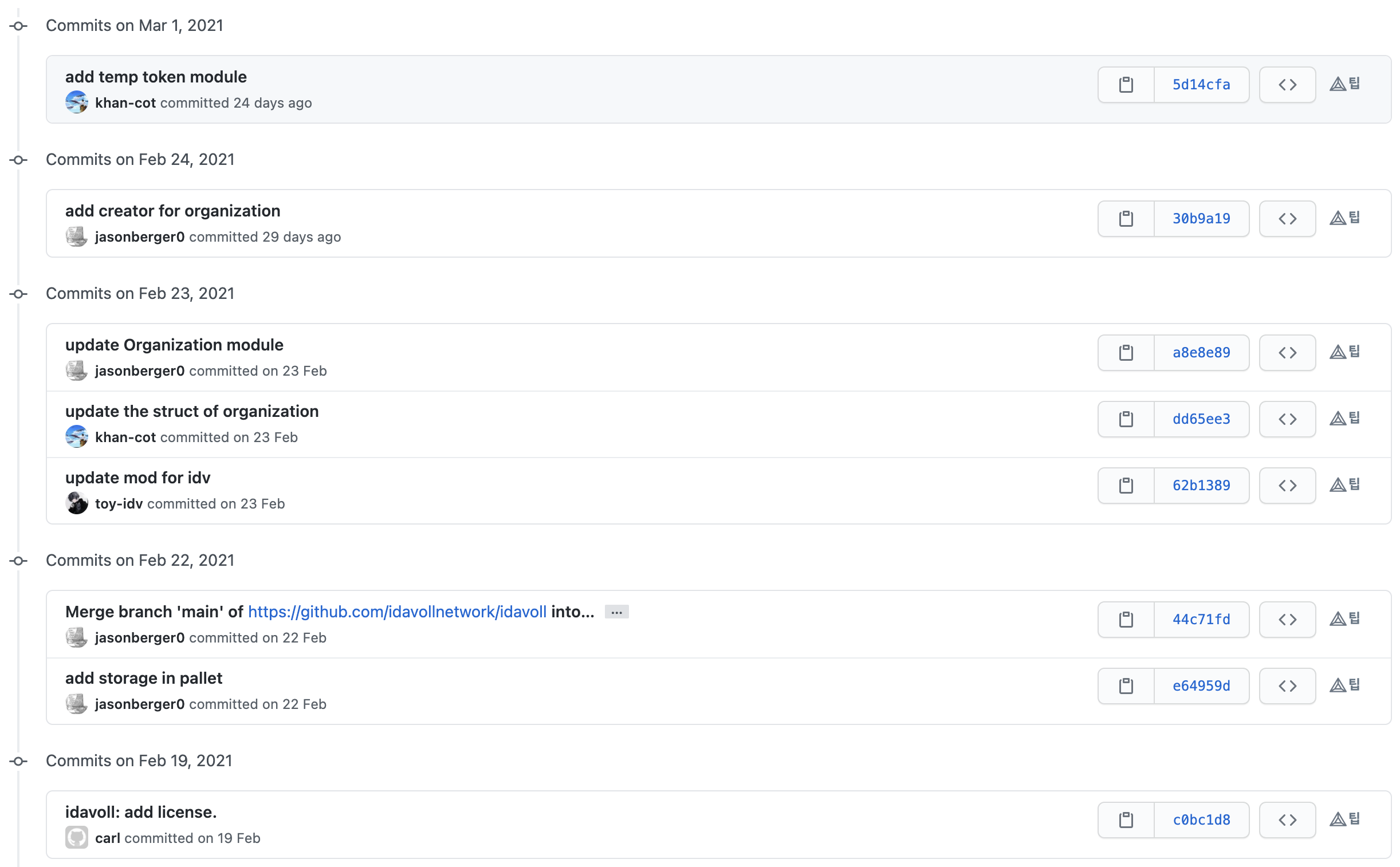Browse repository at commit a8e8e89
The height and width of the screenshot is (867, 1400).
pyautogui.click(x=1287, y=353)
